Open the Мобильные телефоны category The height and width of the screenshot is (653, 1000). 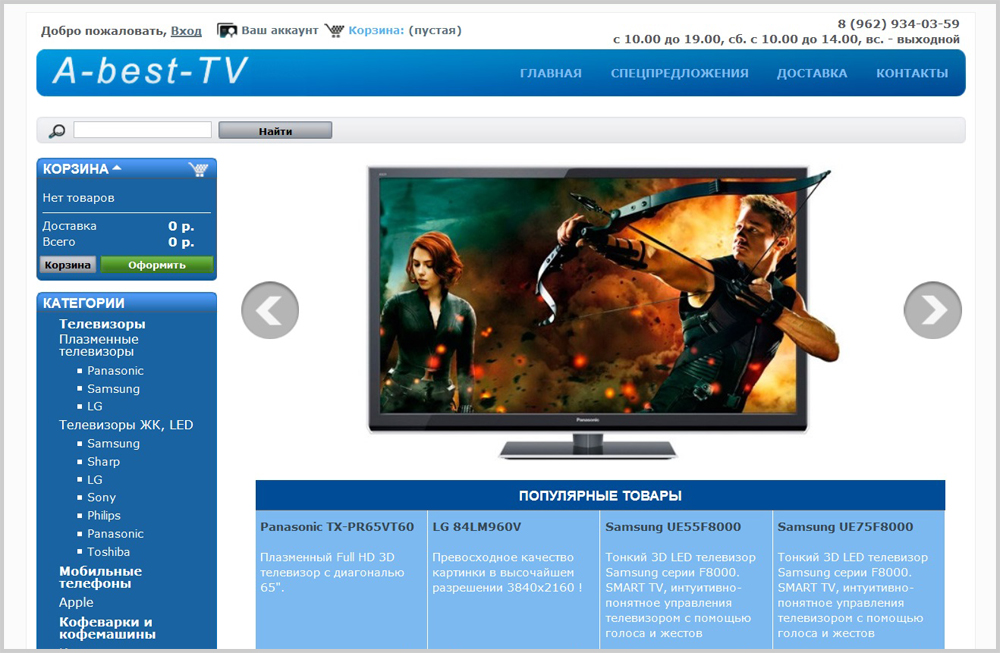[101, 577]
